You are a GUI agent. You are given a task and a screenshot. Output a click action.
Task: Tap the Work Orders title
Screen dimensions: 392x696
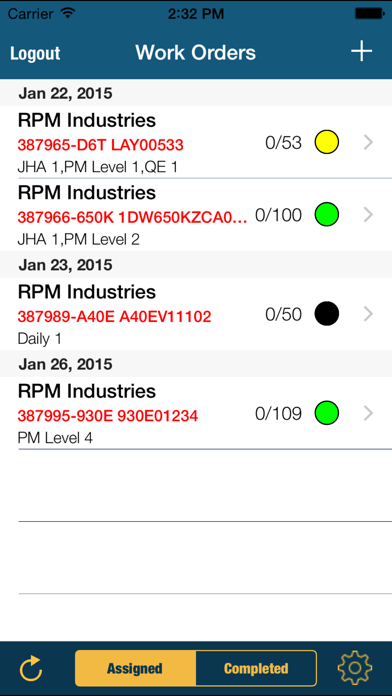tap(196, 52)
